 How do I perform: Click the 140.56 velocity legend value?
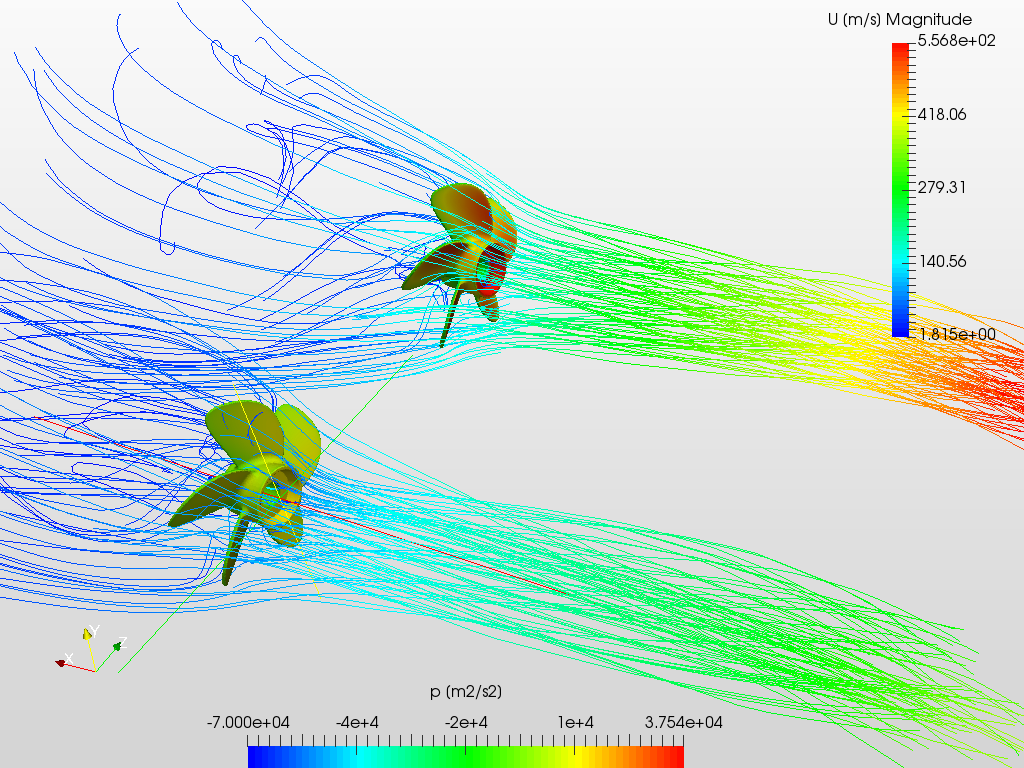click(942, 261)
